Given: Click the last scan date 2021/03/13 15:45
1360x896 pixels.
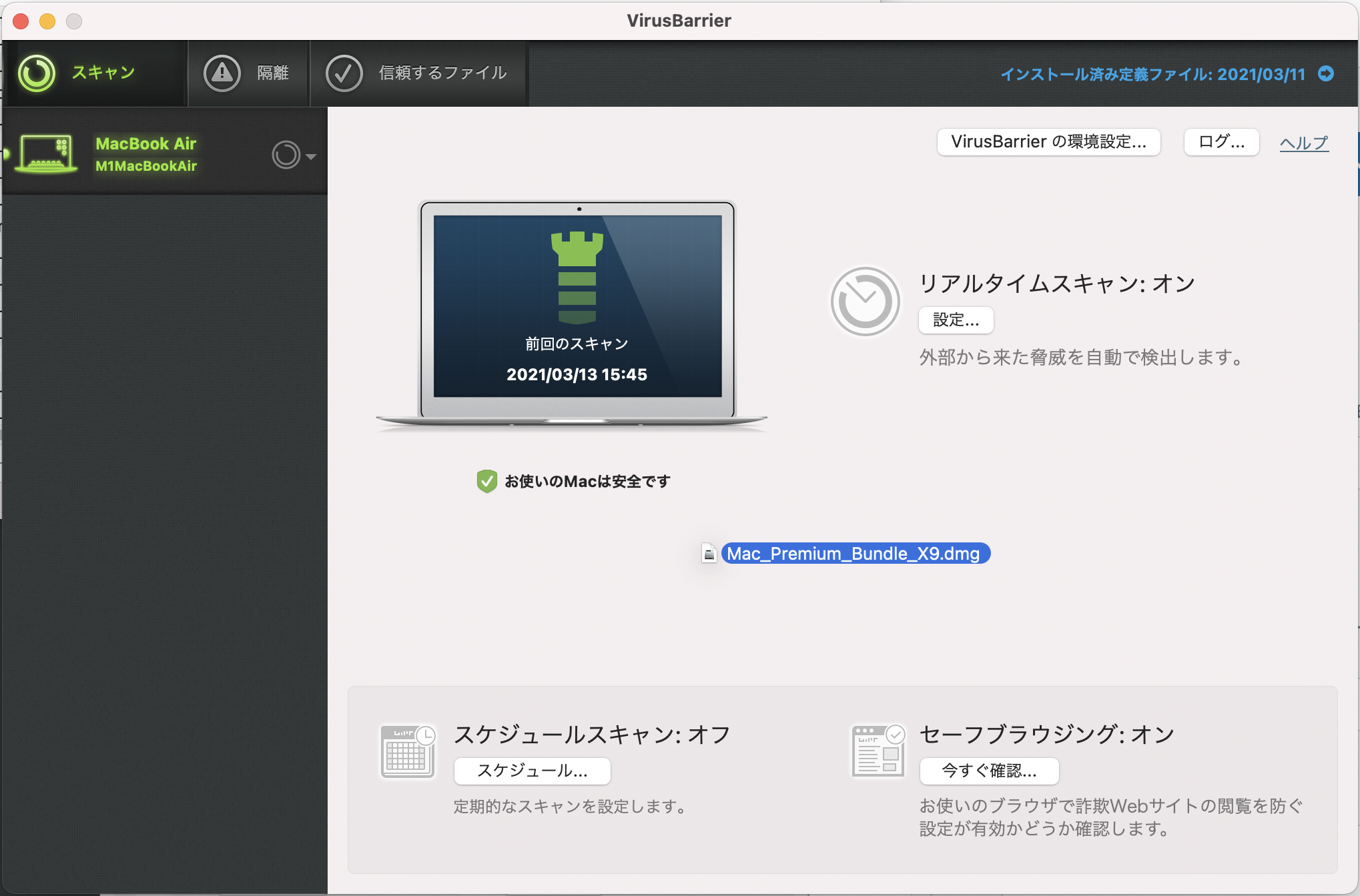Looking at the screenshot, I should [577, 374].
